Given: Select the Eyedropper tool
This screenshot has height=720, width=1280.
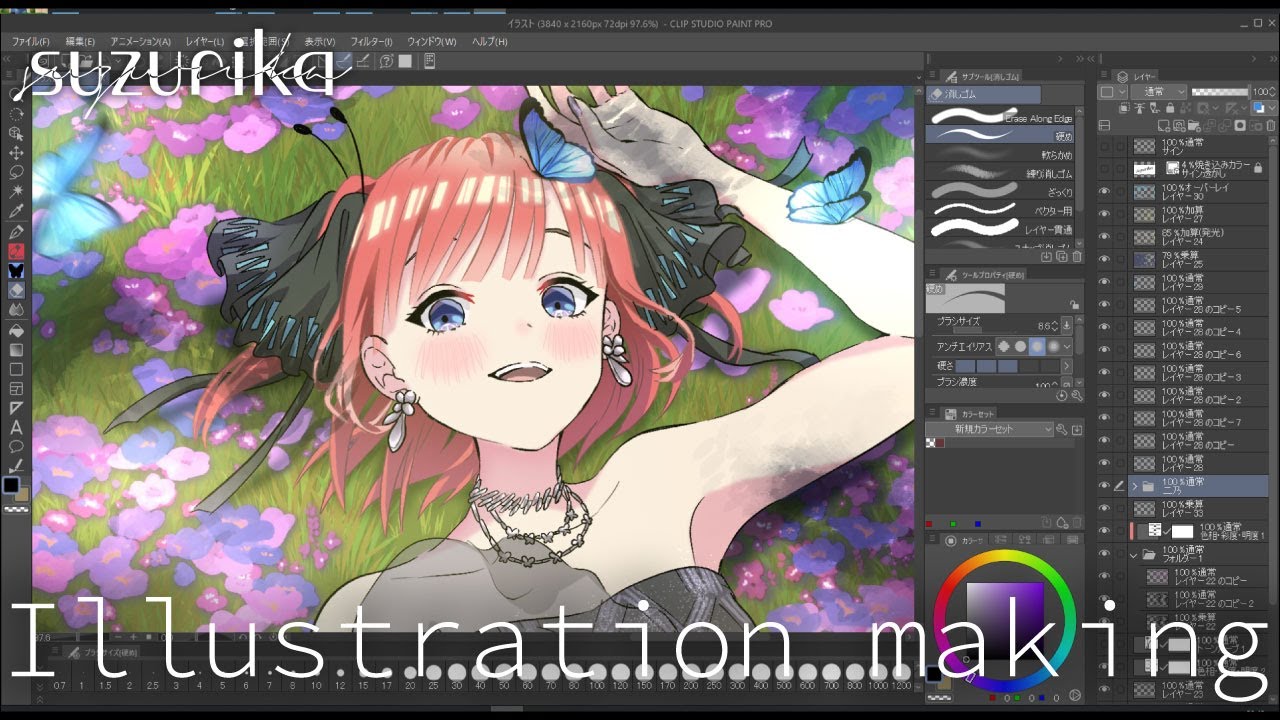Looking at the screenshot, I should (16, 211).
